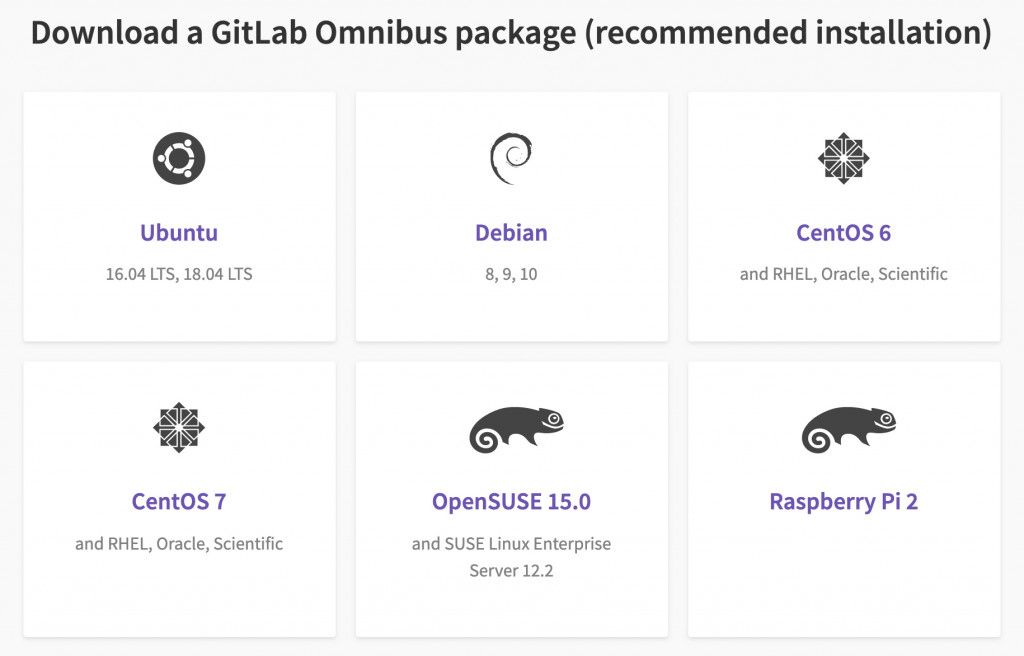Open the Ubuntu package link
The height and width of the screenshot is (656, 1024).
tap(179, 233)
